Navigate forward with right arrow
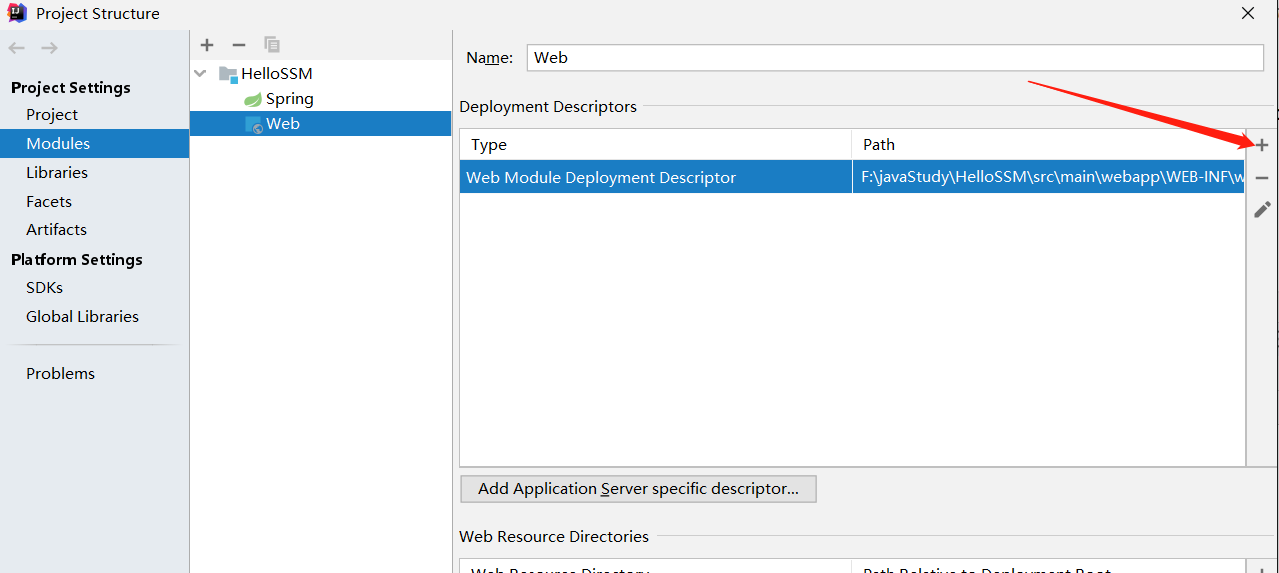The image size is (1279, 573). (49, 48)
